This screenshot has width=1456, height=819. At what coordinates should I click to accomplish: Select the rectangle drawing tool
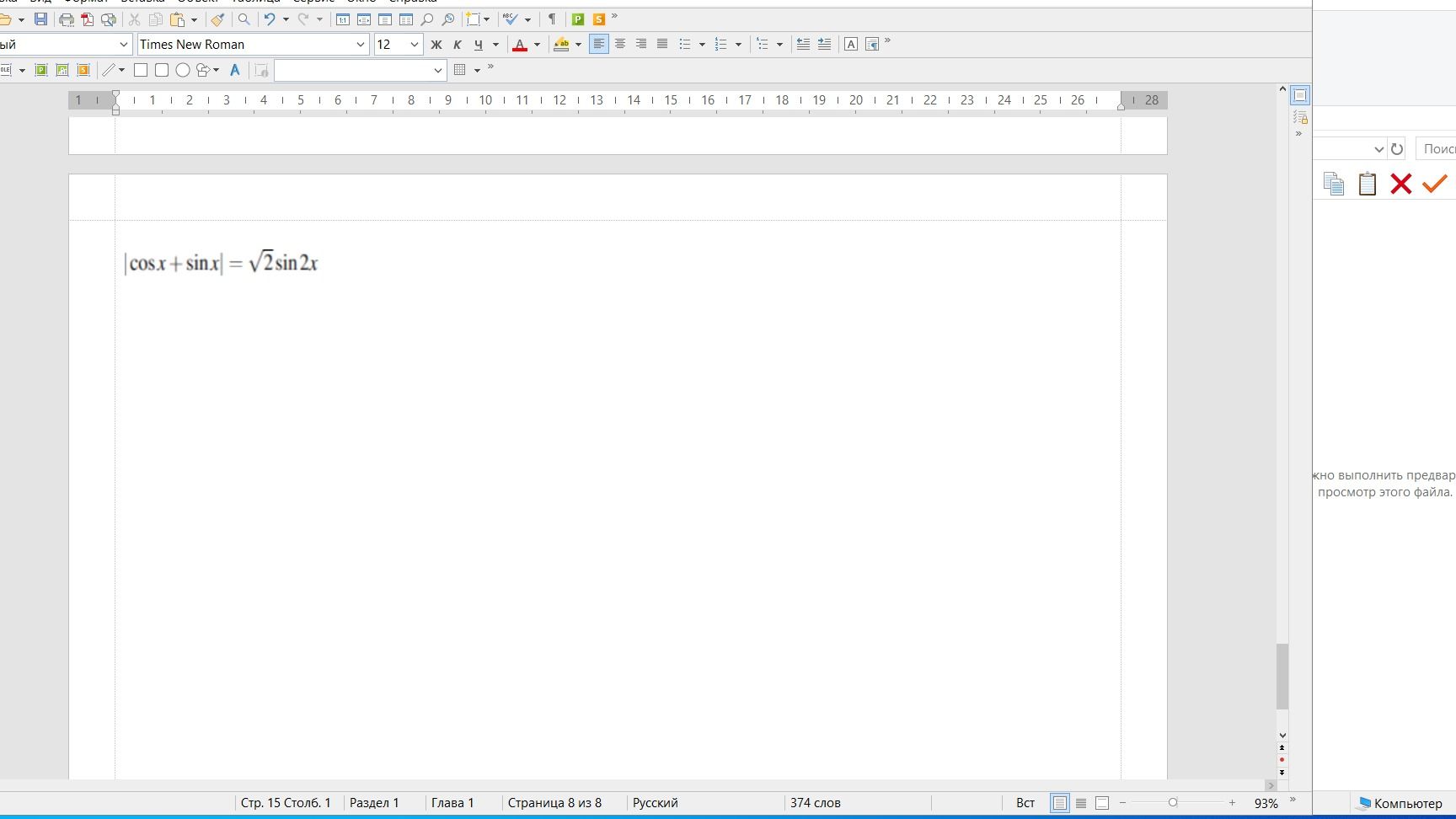[141, 70]
